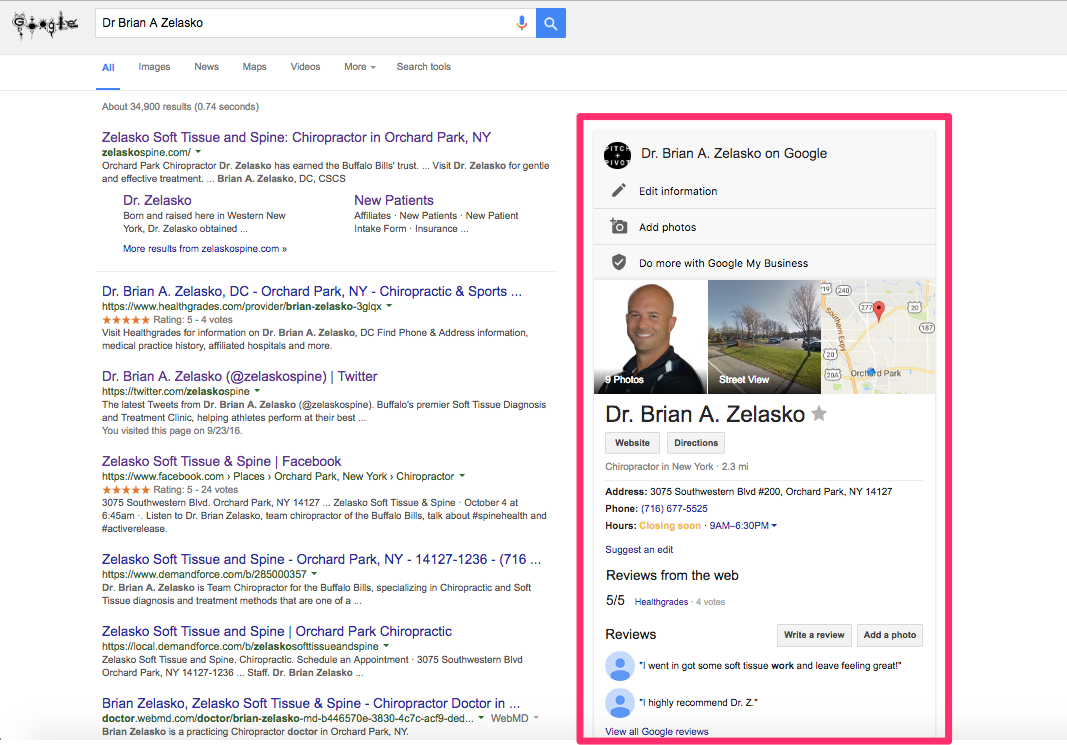Open twitter.com/zelaskospine URL dropdown arrow
1067x745 pixels.
(x=257, y=391)
